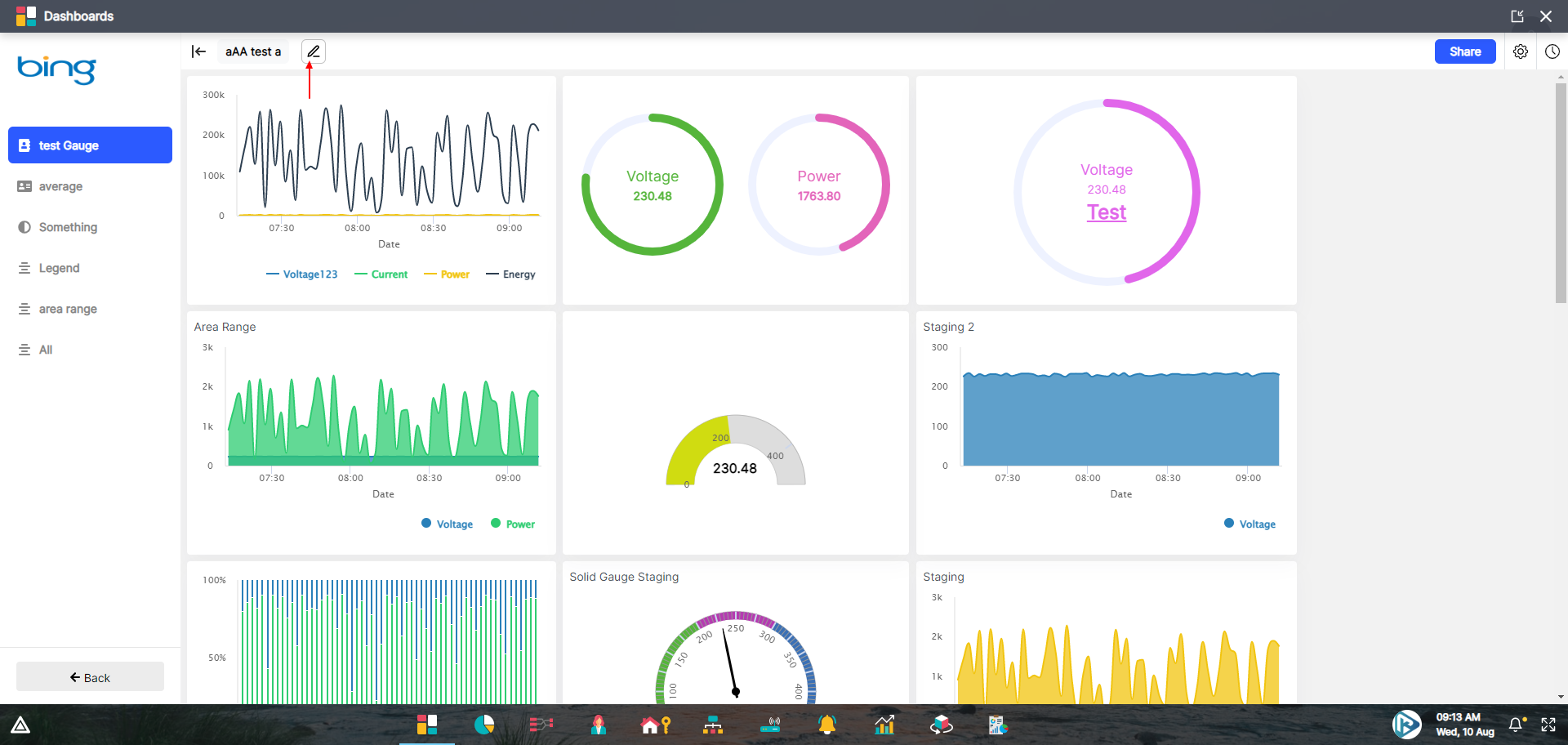1568x745 pixels.
Task: Switch to the Something dashboard
Action: [68, 227]
